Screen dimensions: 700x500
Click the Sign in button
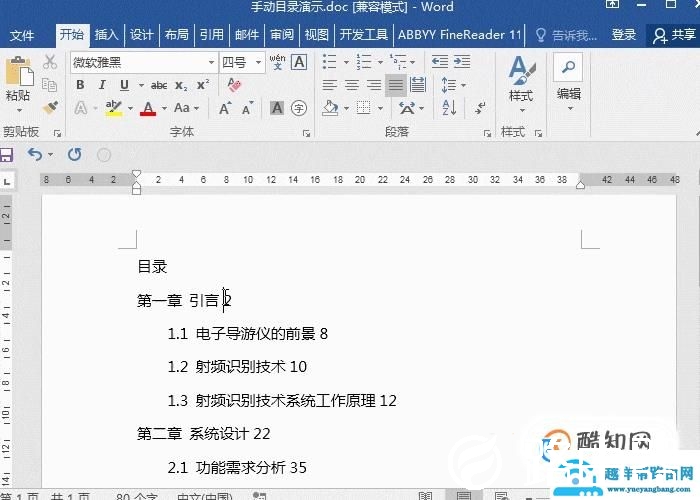click(624, 34)
